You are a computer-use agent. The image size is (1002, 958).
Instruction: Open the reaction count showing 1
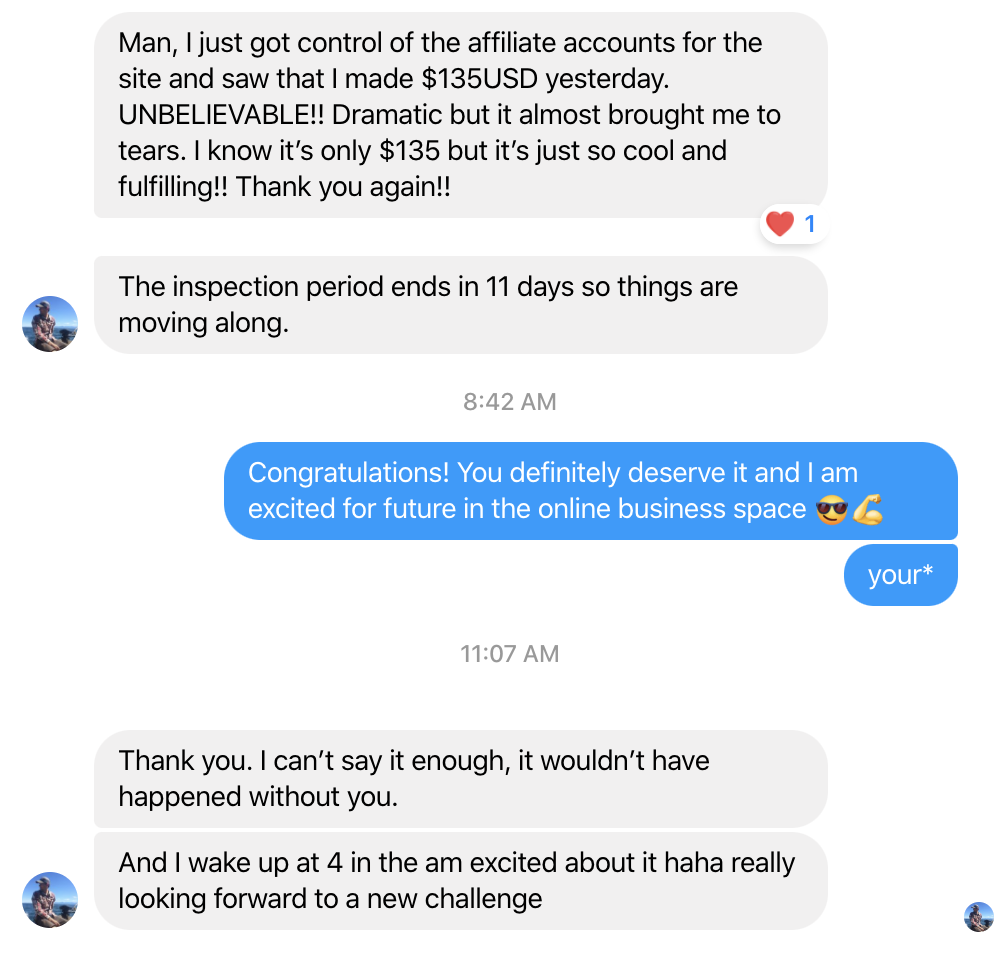[x=809, y=224]
